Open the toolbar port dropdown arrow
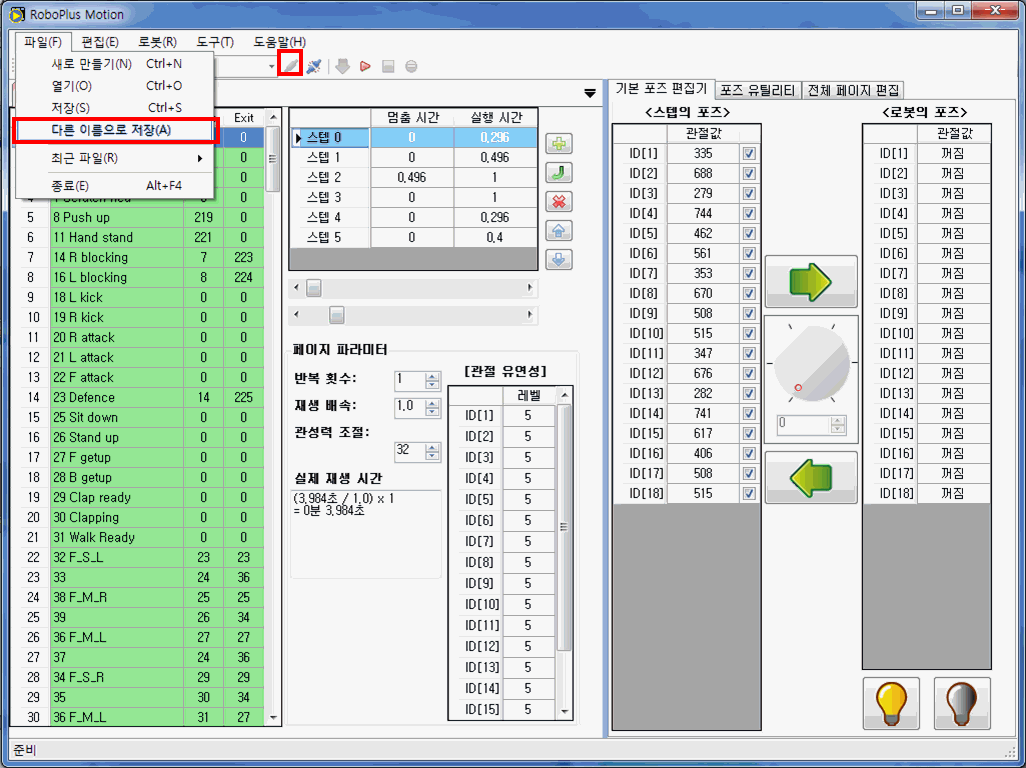Screen dimensions: 1026x768 271,66
